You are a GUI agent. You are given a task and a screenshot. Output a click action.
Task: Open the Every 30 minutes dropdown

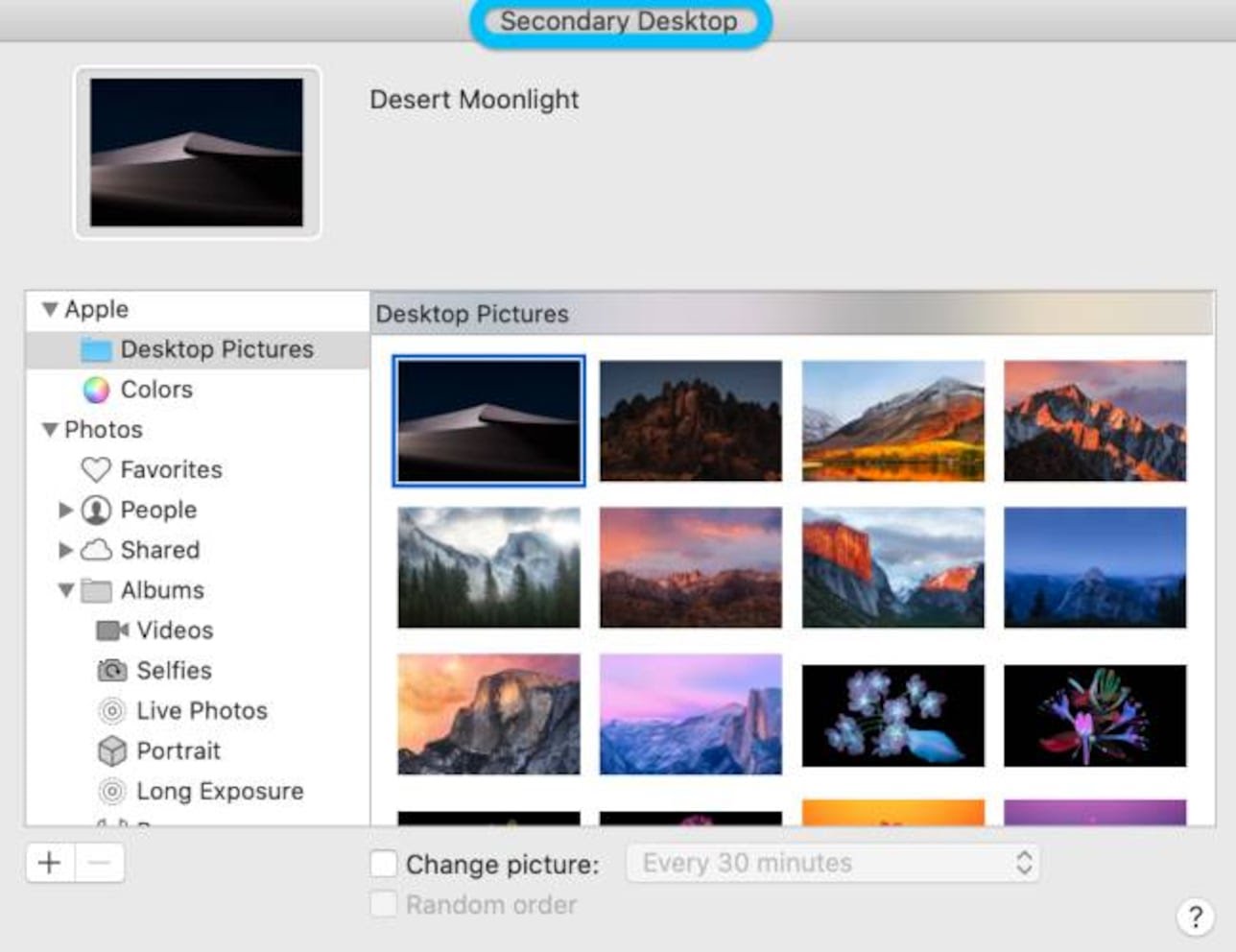[x=832, y=863]
